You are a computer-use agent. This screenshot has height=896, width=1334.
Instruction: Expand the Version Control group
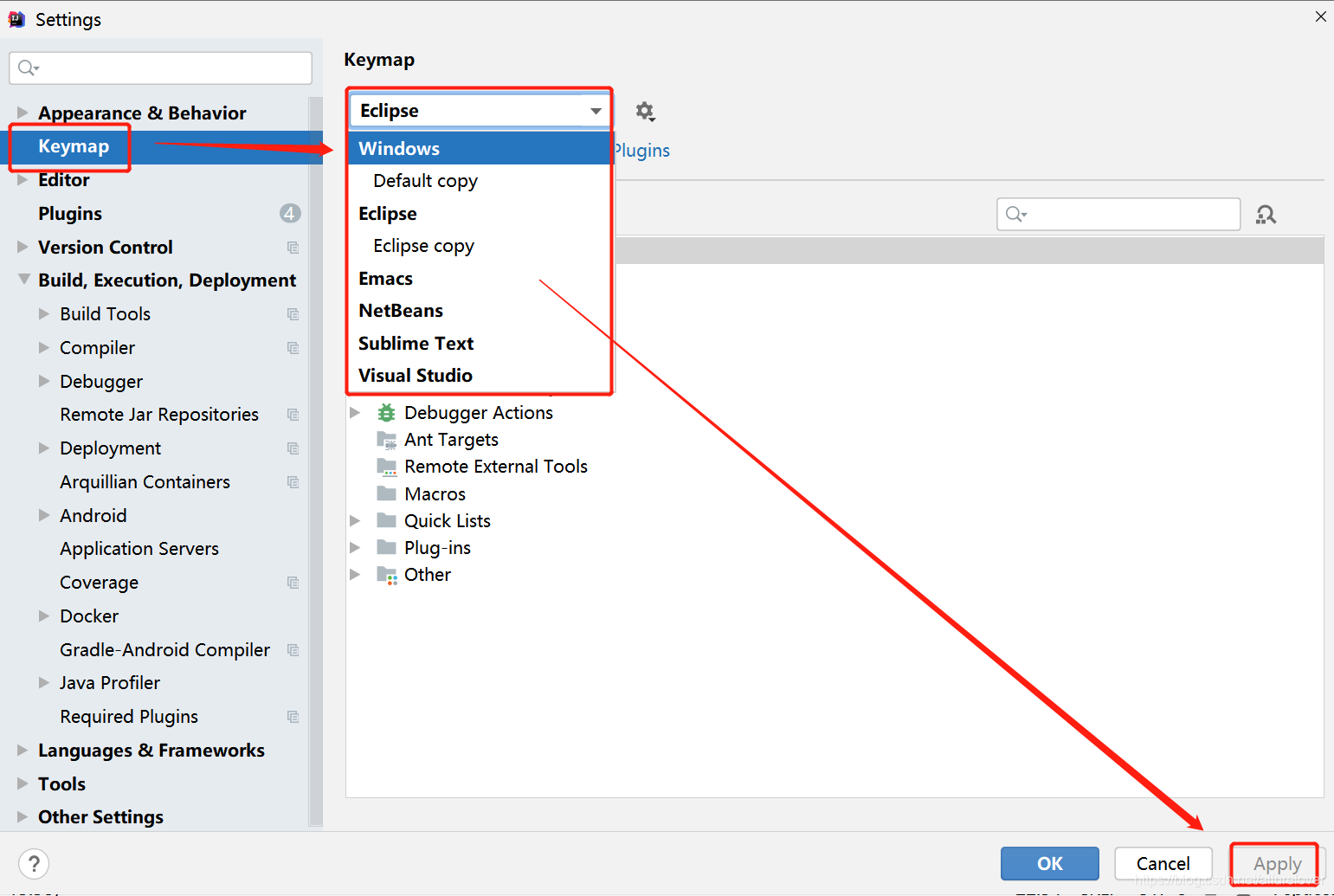pyautogui.click(x=23, y=247)
